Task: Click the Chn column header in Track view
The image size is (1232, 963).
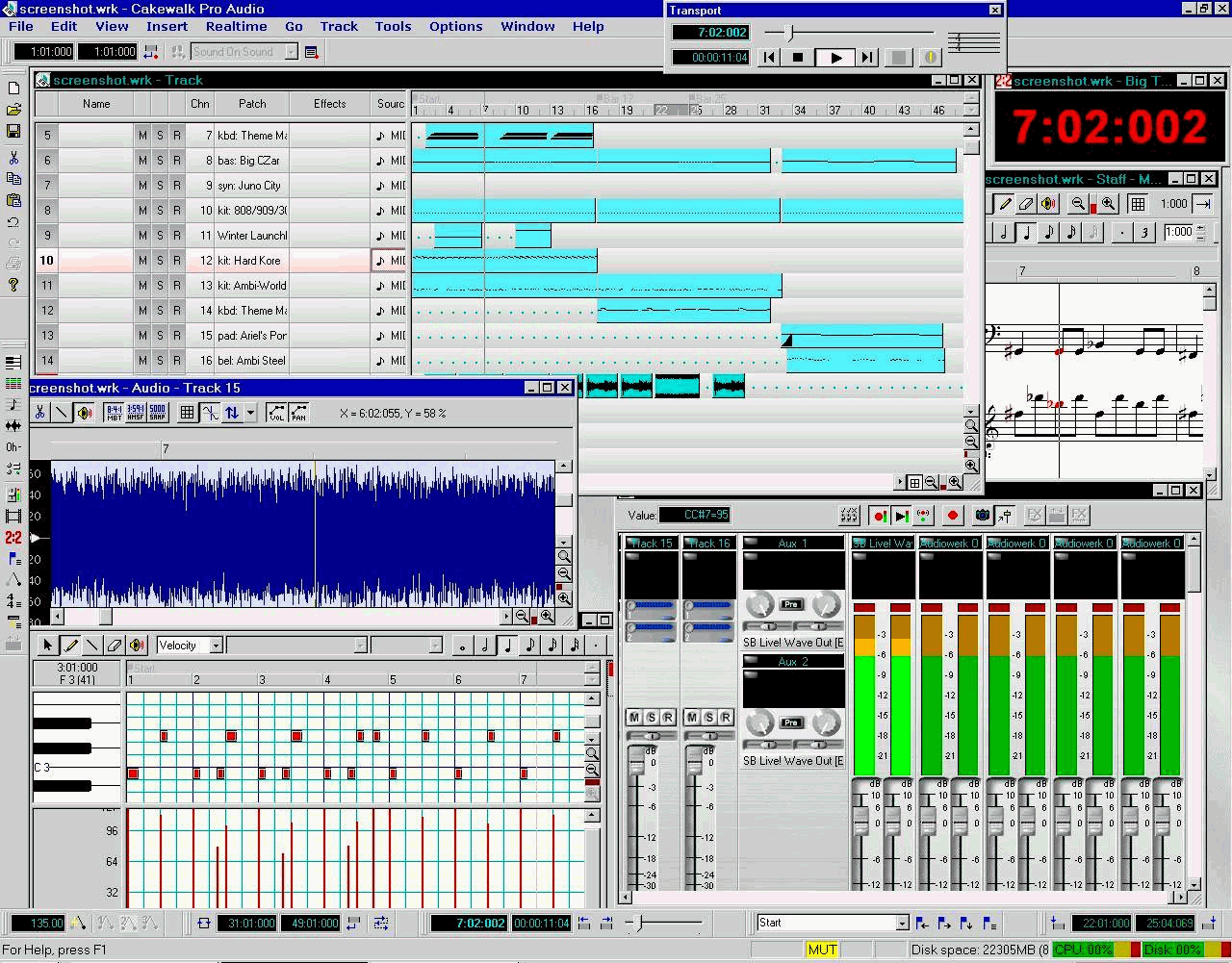Action: [200, 104]
